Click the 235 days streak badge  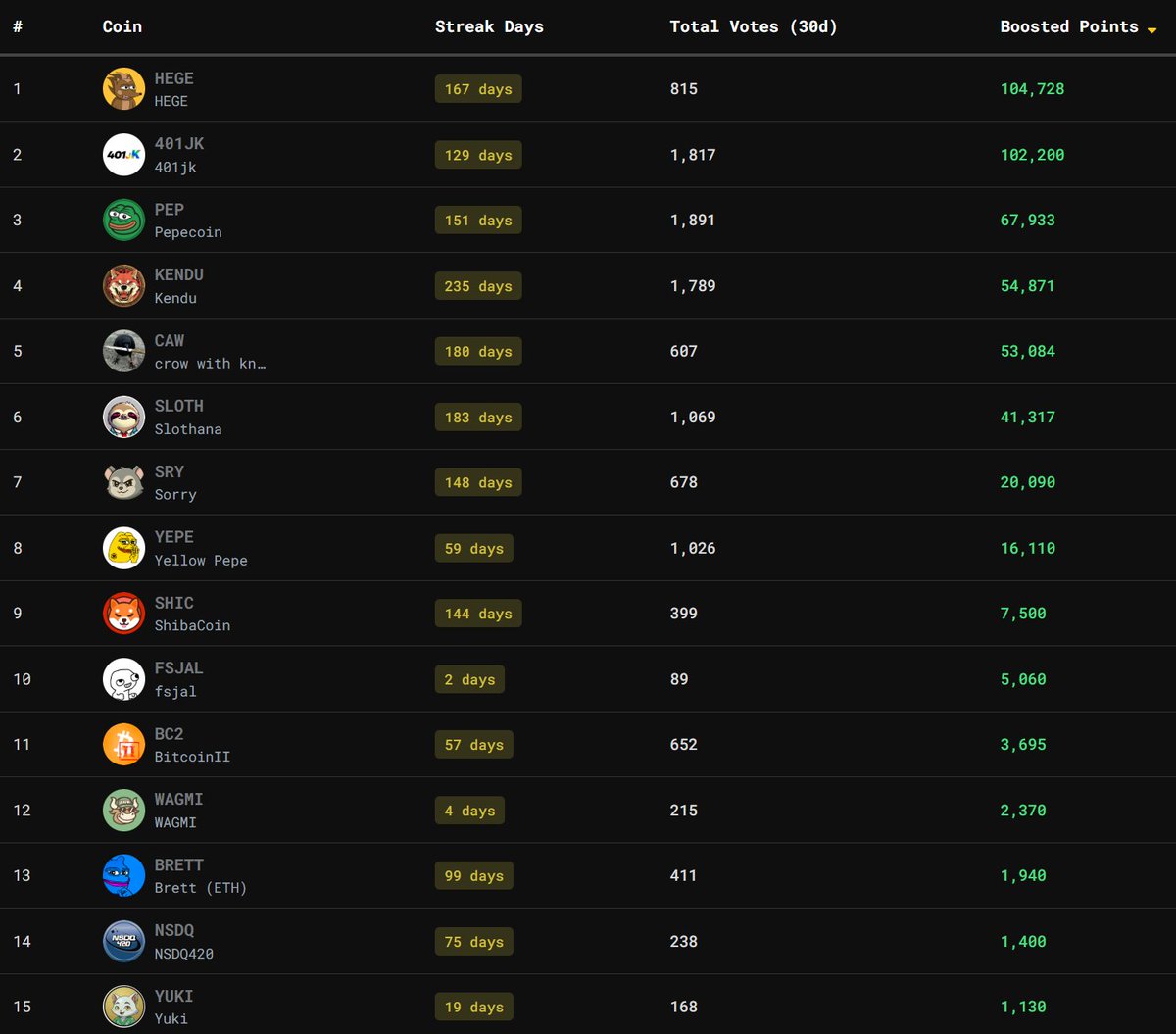click(x=478, y=286)
